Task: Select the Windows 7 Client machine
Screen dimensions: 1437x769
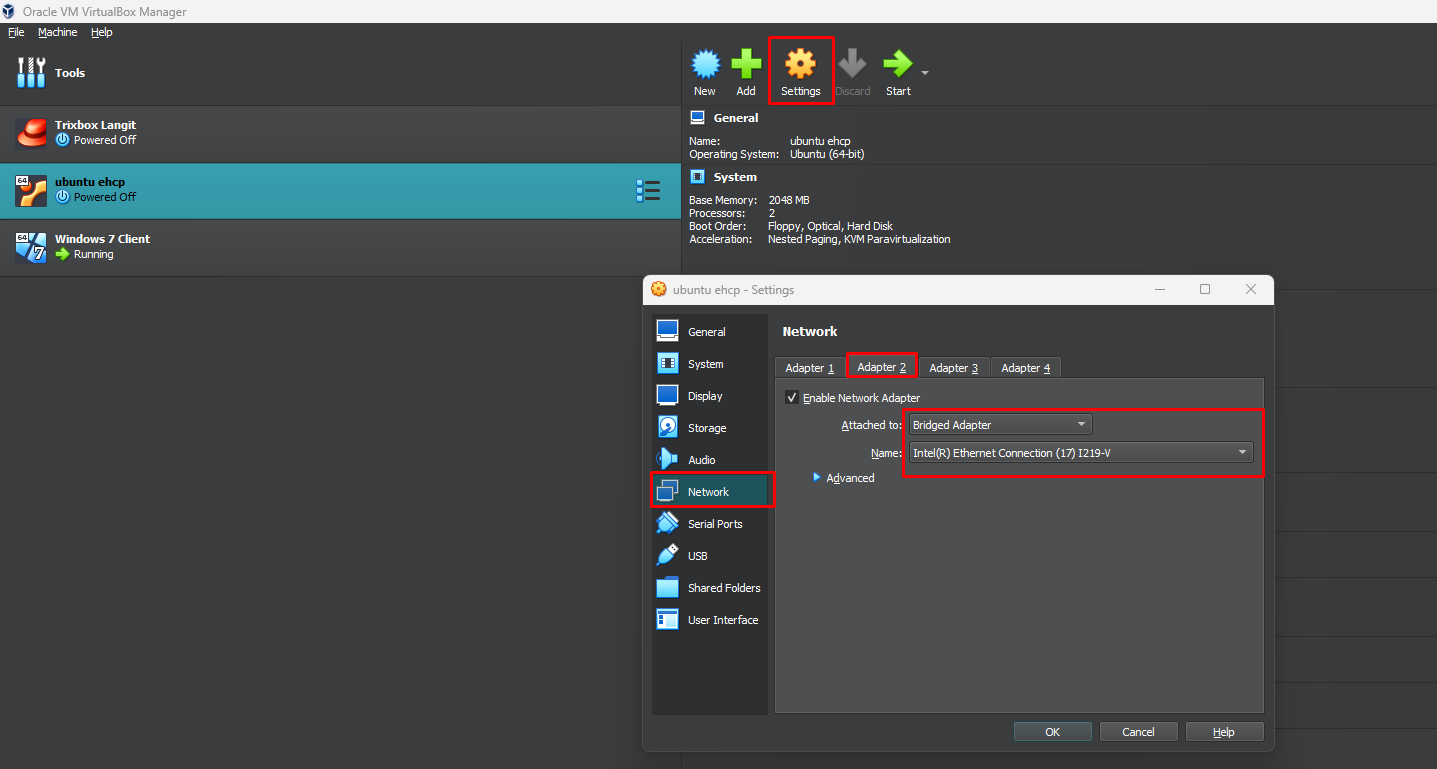Action: tap(340, 248)
